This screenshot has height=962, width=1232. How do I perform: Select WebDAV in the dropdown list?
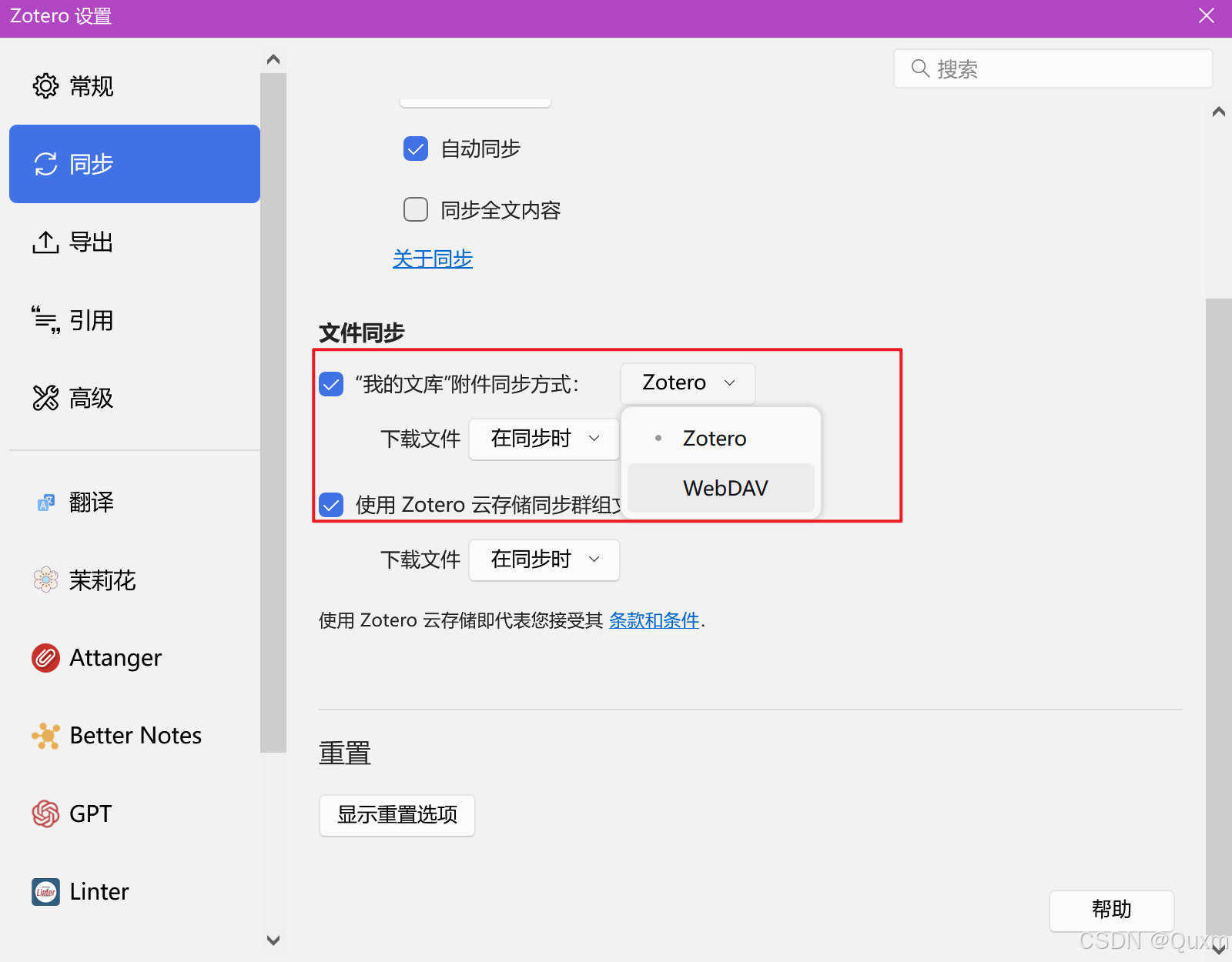[721, 488]
